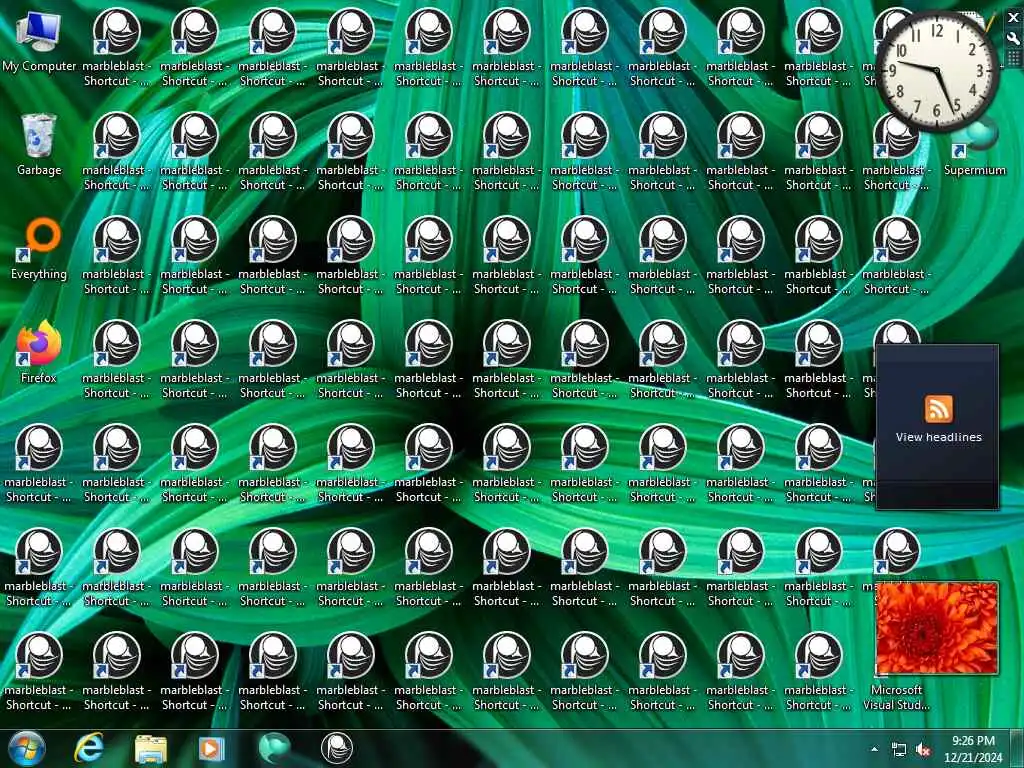The image size is (1024, 768).
Task: Open clock gadget options via wrench icon
Action: click(x=1013, y=39)
